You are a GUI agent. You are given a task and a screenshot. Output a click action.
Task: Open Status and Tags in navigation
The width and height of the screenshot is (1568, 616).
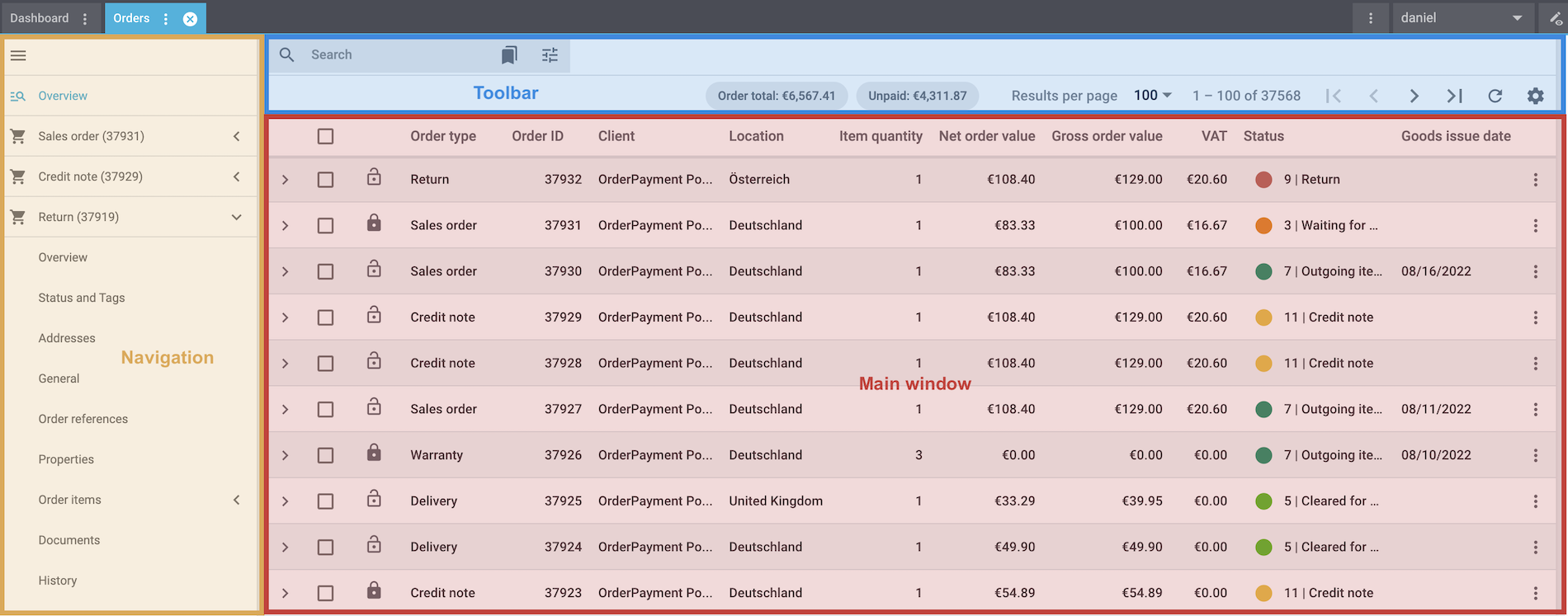[82, 298]
